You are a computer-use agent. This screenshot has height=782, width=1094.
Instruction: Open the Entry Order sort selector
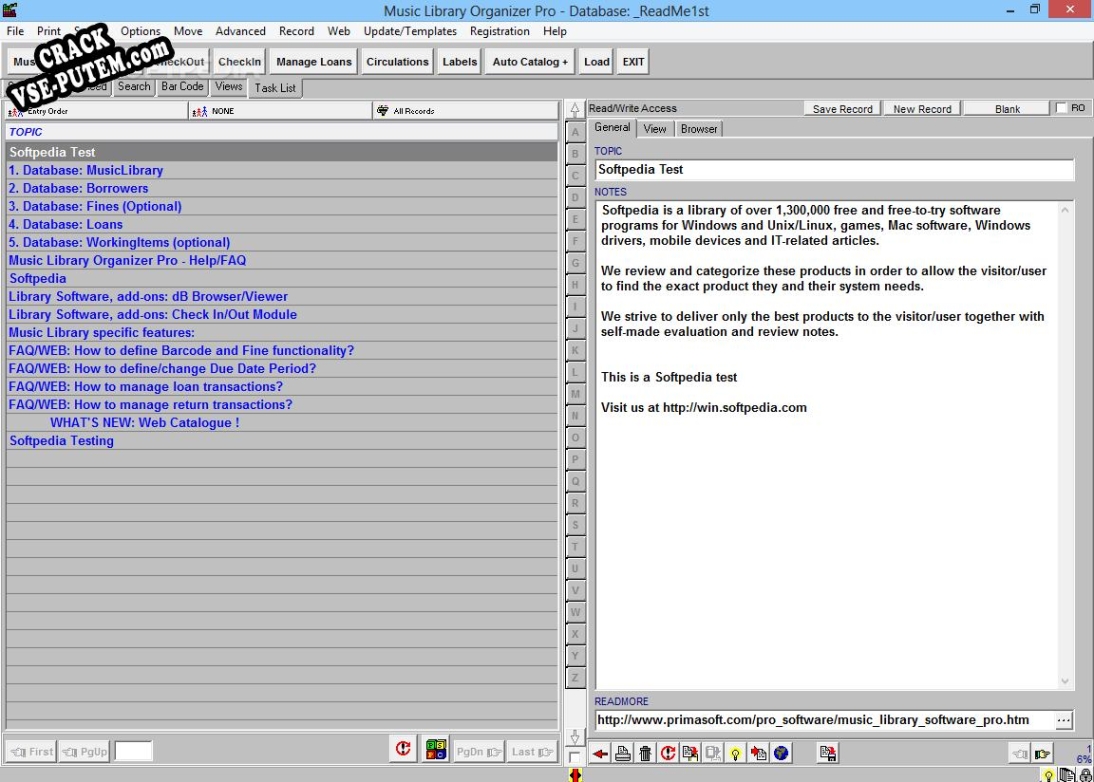pyautogui.click(x=96, y=111)
